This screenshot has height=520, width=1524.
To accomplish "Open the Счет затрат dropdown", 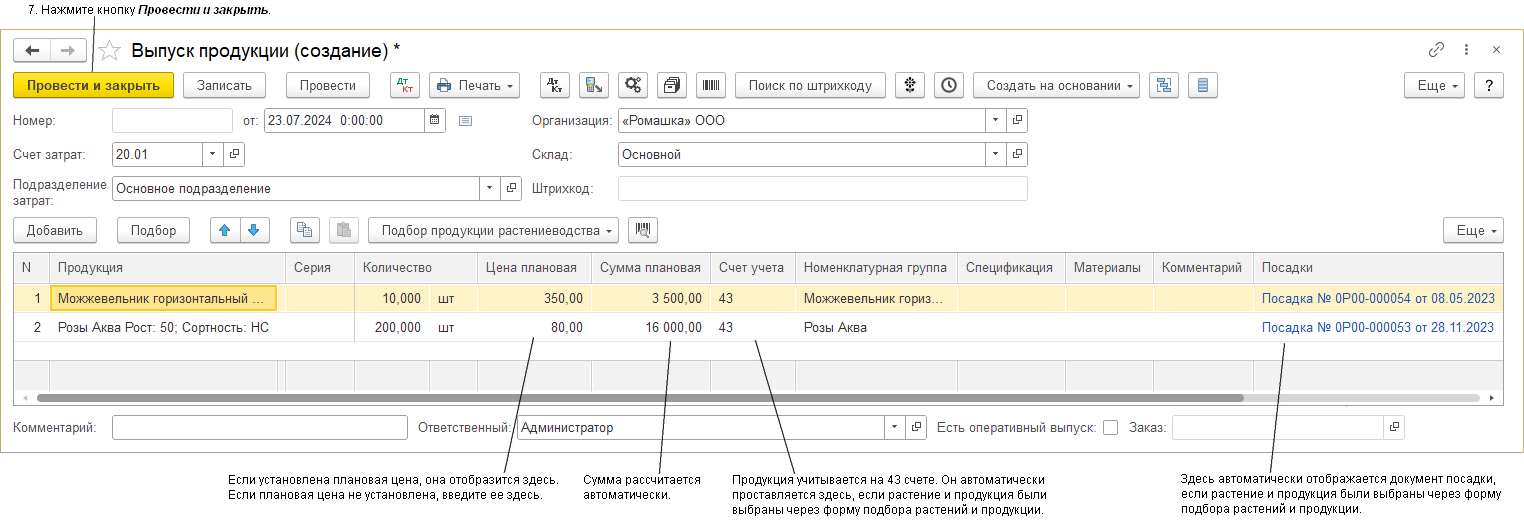I will (x=212, y=155).
